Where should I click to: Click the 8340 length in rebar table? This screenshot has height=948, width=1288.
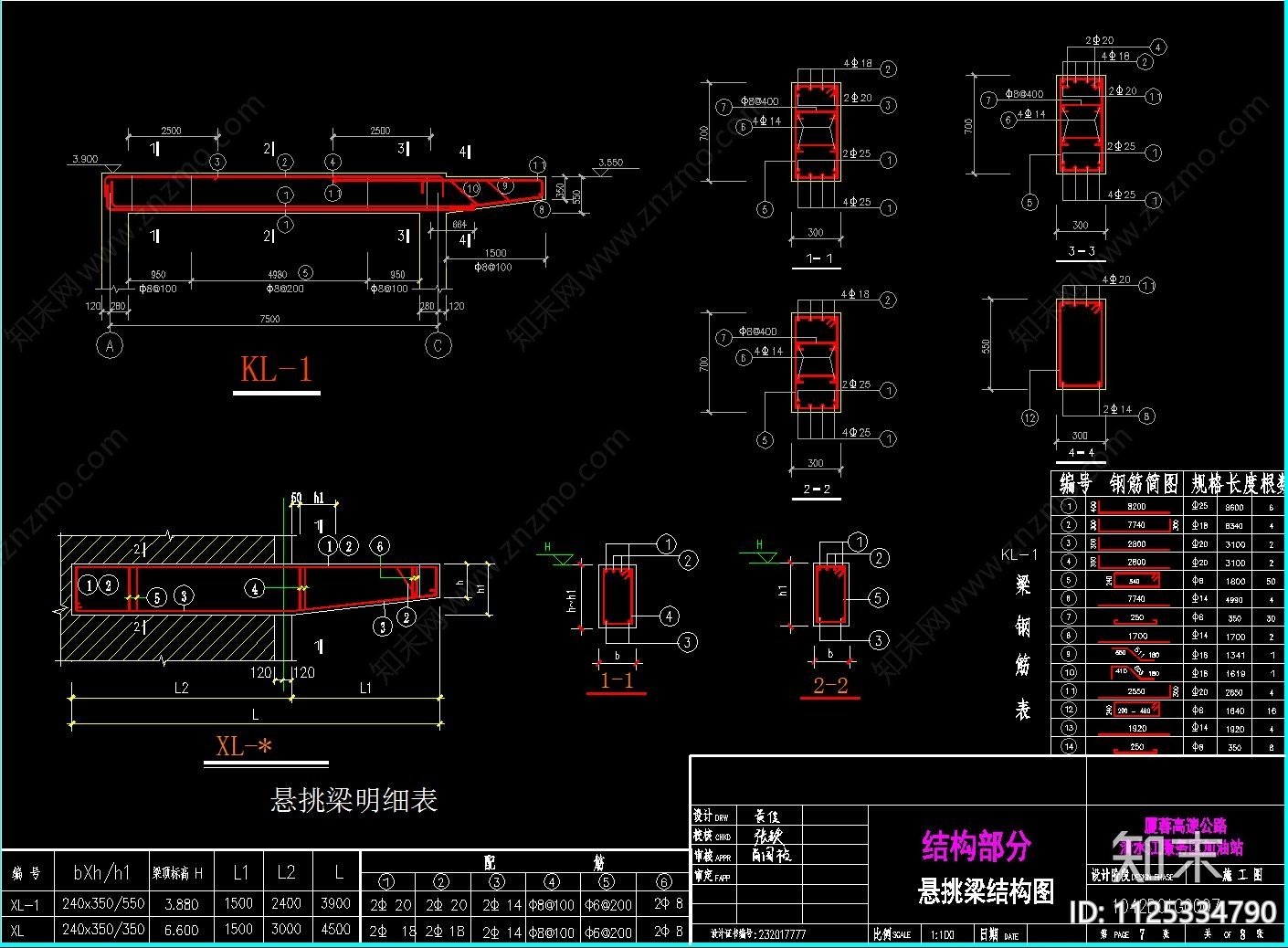[1234, 525]
